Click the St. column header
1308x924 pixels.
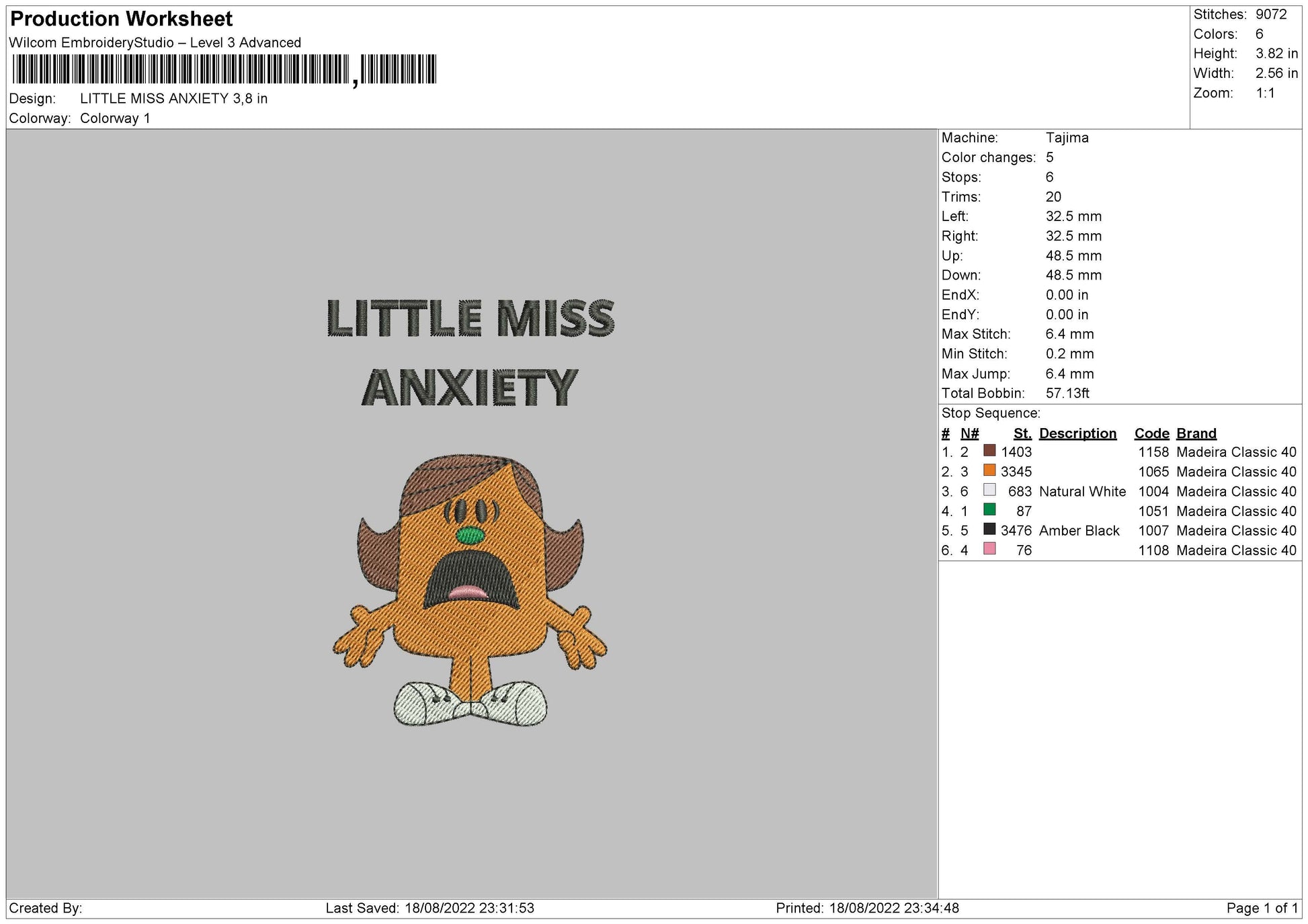pyautogui.click(x=1022, y=433)
